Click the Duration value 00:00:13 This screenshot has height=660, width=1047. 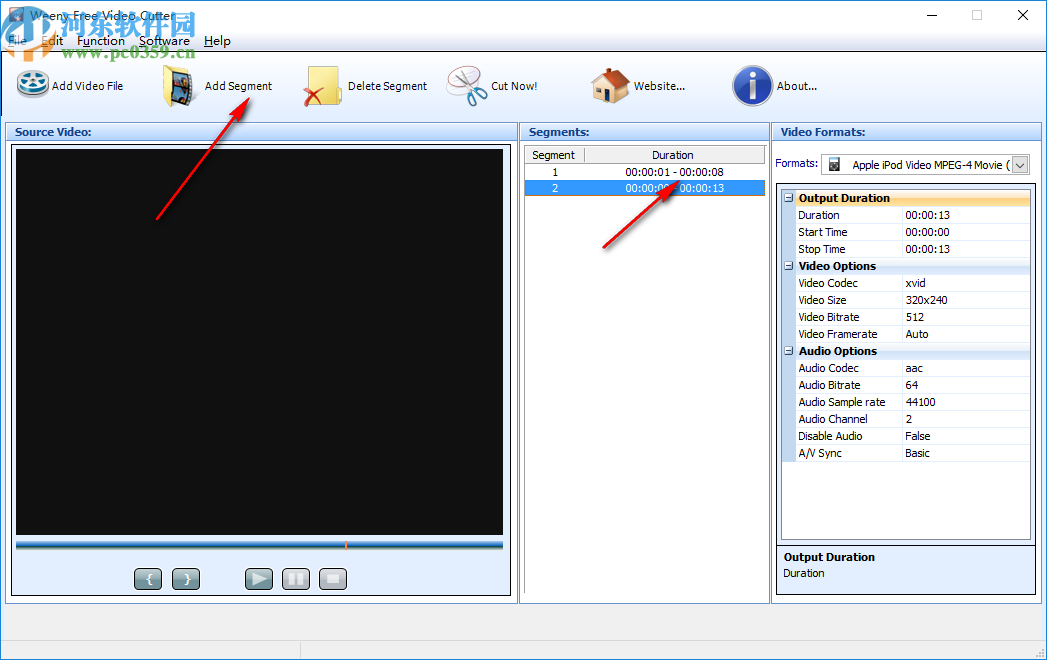[927, 215]
